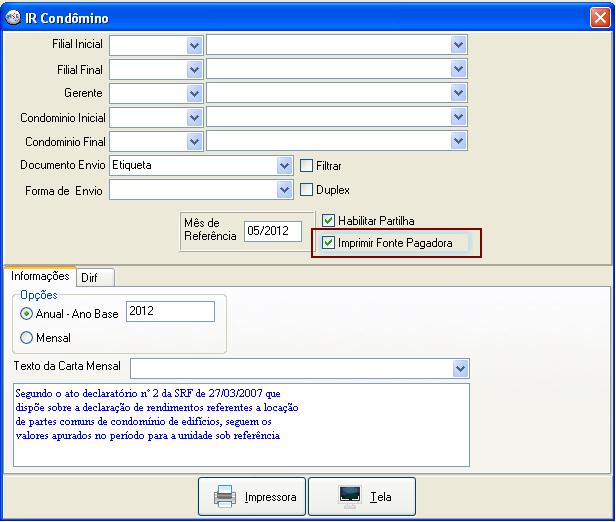Click the IR Condômino title bar icon
Viewport: 616px width, 522px height.
click(x=12, y=18)
